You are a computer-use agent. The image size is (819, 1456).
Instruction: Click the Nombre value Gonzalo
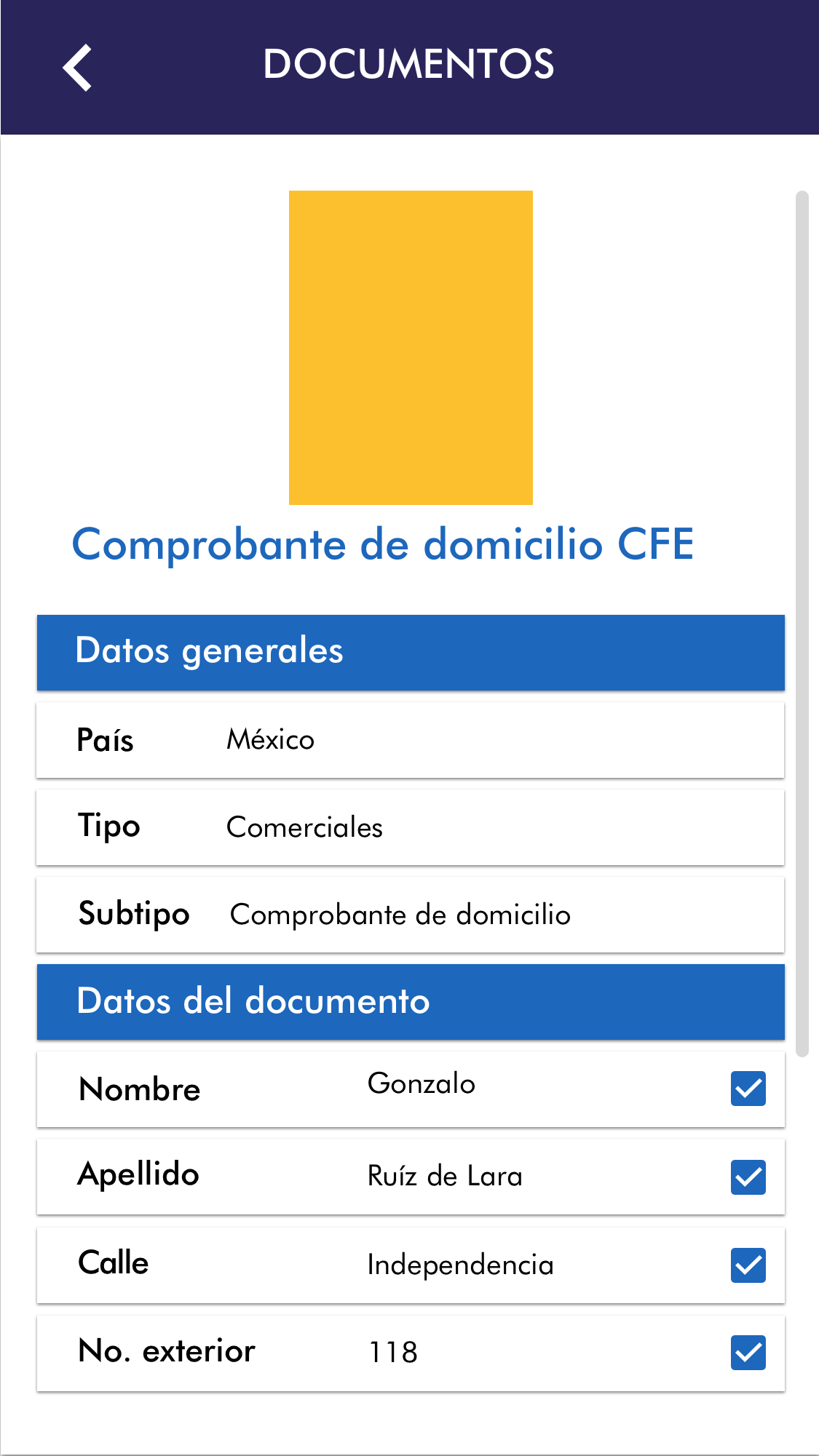coord(421,1083)
